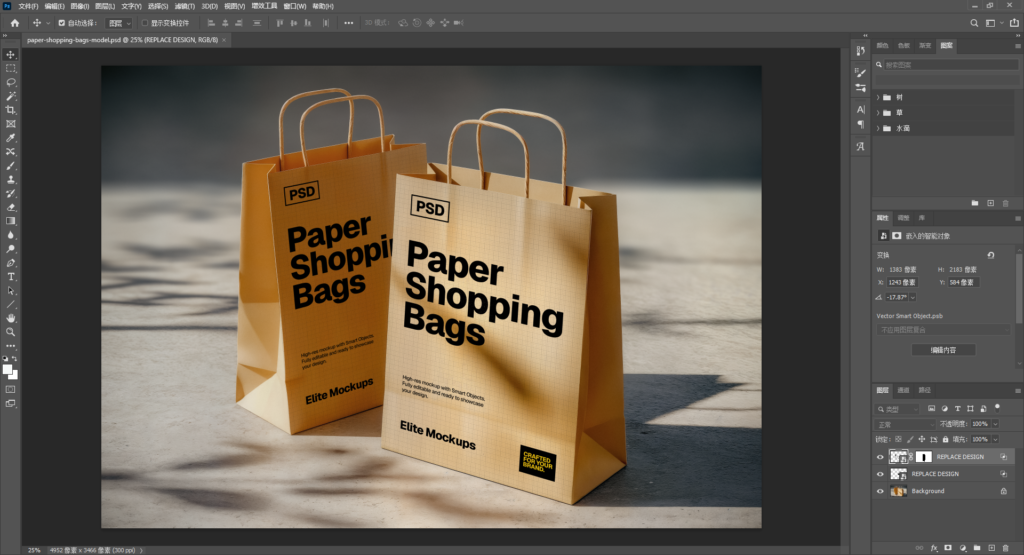Create a new layer in the Layers panel
The width and height of the screenshot is (1024, 555).
point(991,548)
